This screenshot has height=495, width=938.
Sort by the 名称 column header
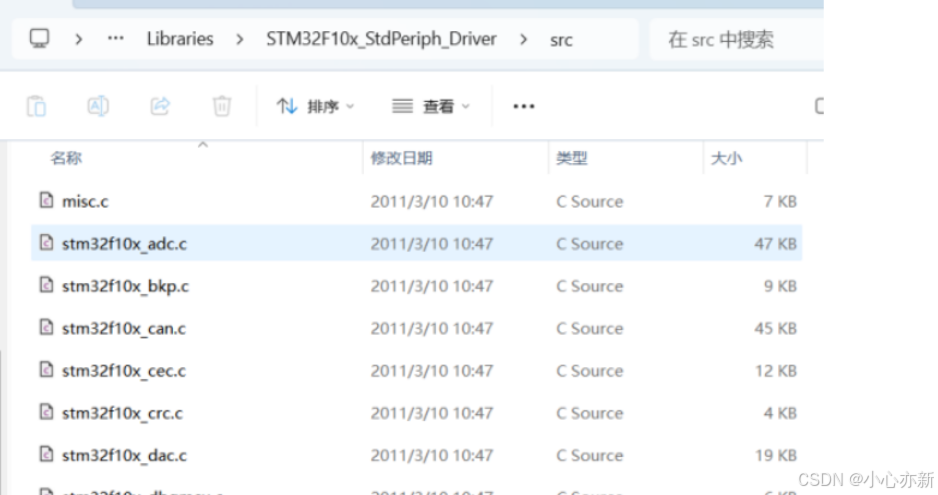click(x=66, y=158)
